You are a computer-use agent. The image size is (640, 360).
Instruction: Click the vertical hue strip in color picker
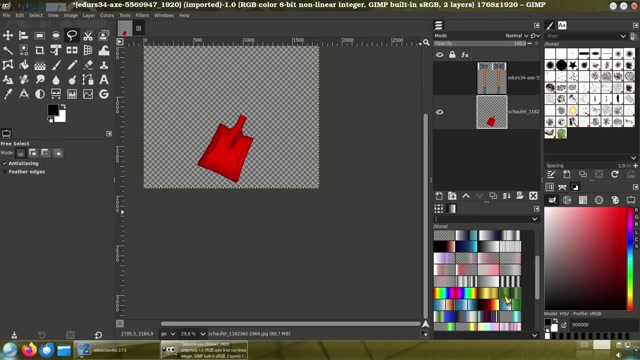click(630, 258)
